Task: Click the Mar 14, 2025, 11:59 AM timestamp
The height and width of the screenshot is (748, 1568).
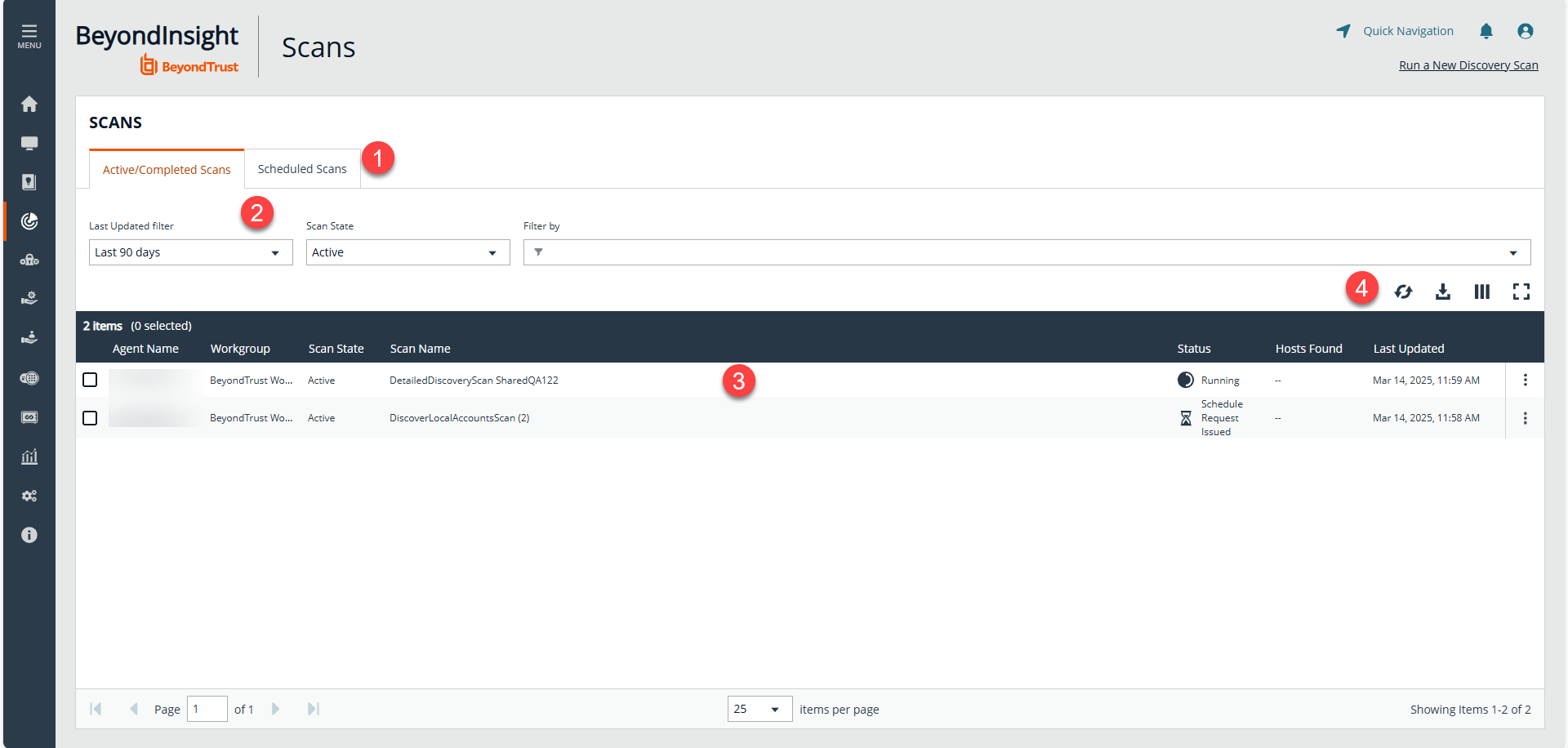Action: [x=1426, y=381]
